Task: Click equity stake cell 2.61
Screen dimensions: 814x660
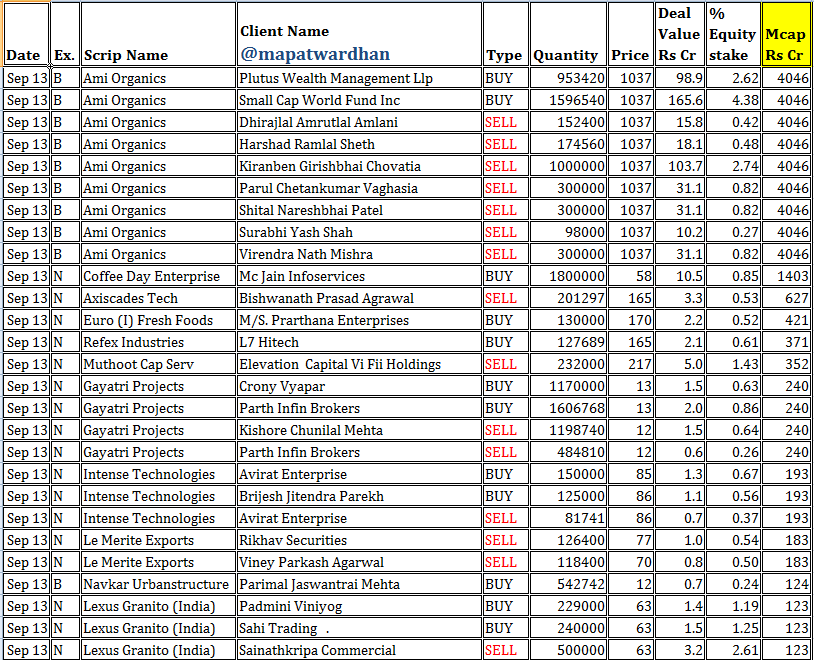Action: [733, 650]
